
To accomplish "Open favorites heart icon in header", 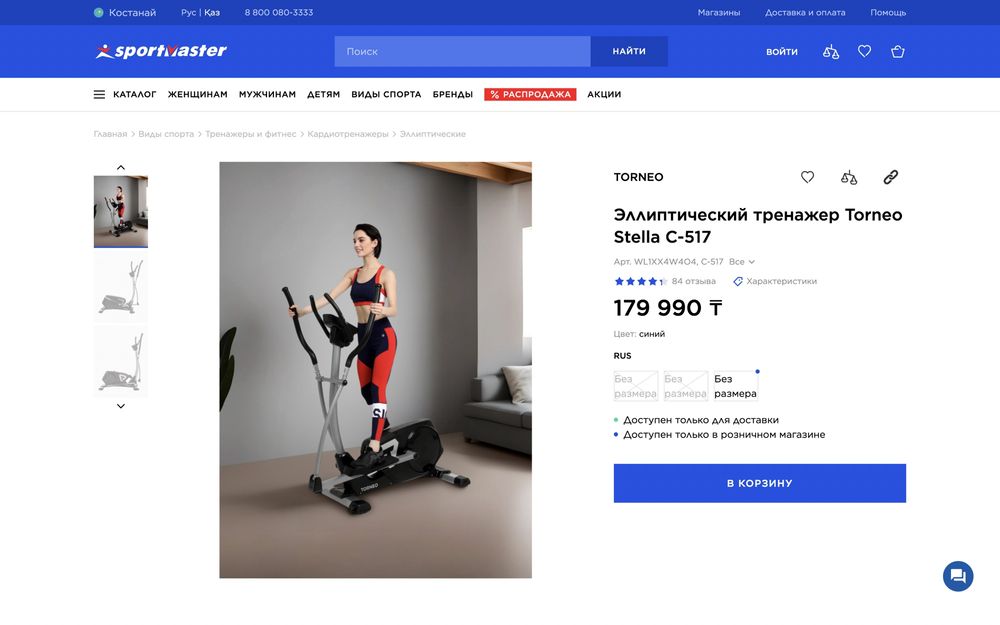I will 864,51.
